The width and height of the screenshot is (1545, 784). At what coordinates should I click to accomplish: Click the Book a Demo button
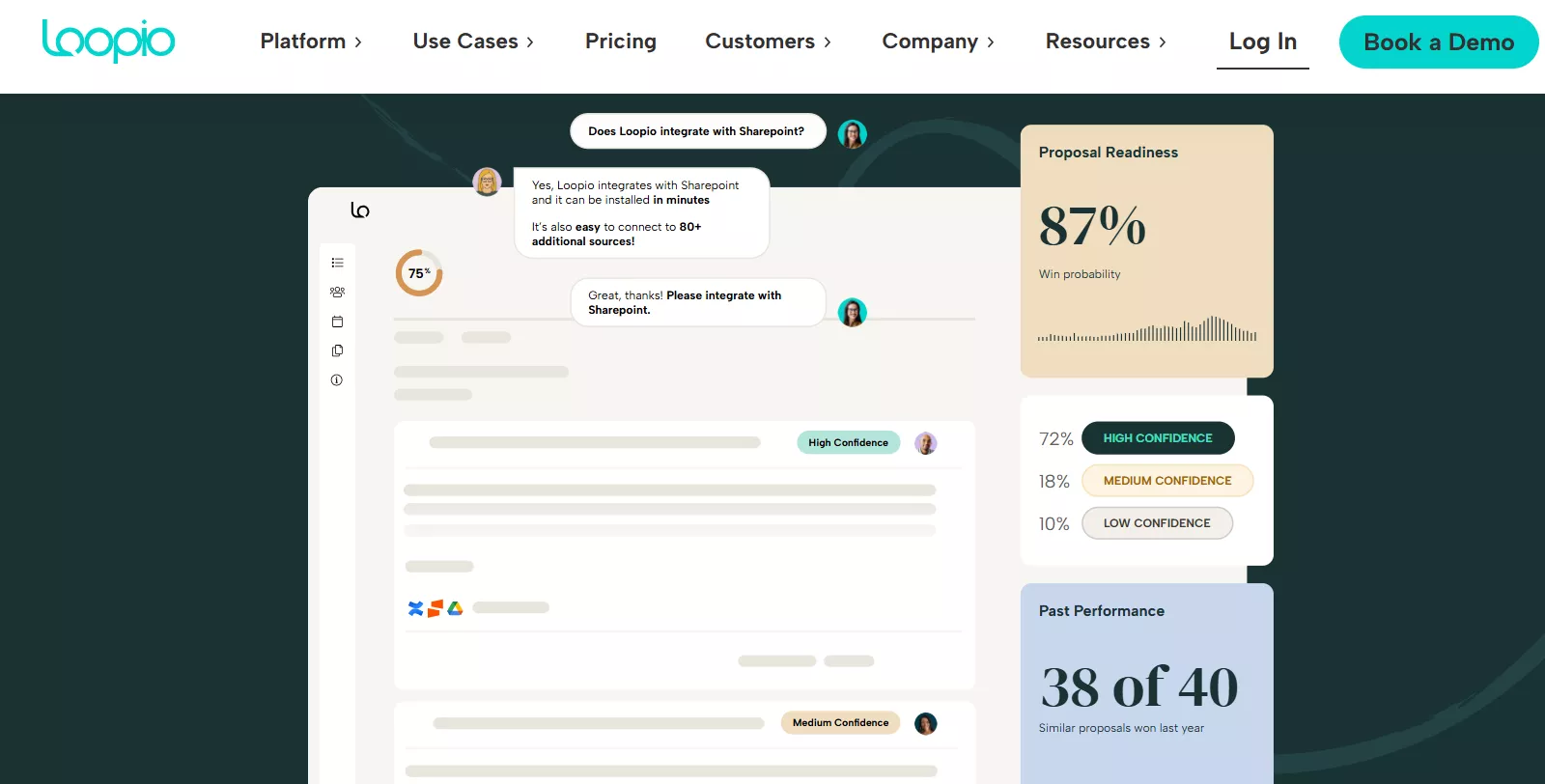click(1439, 42)
